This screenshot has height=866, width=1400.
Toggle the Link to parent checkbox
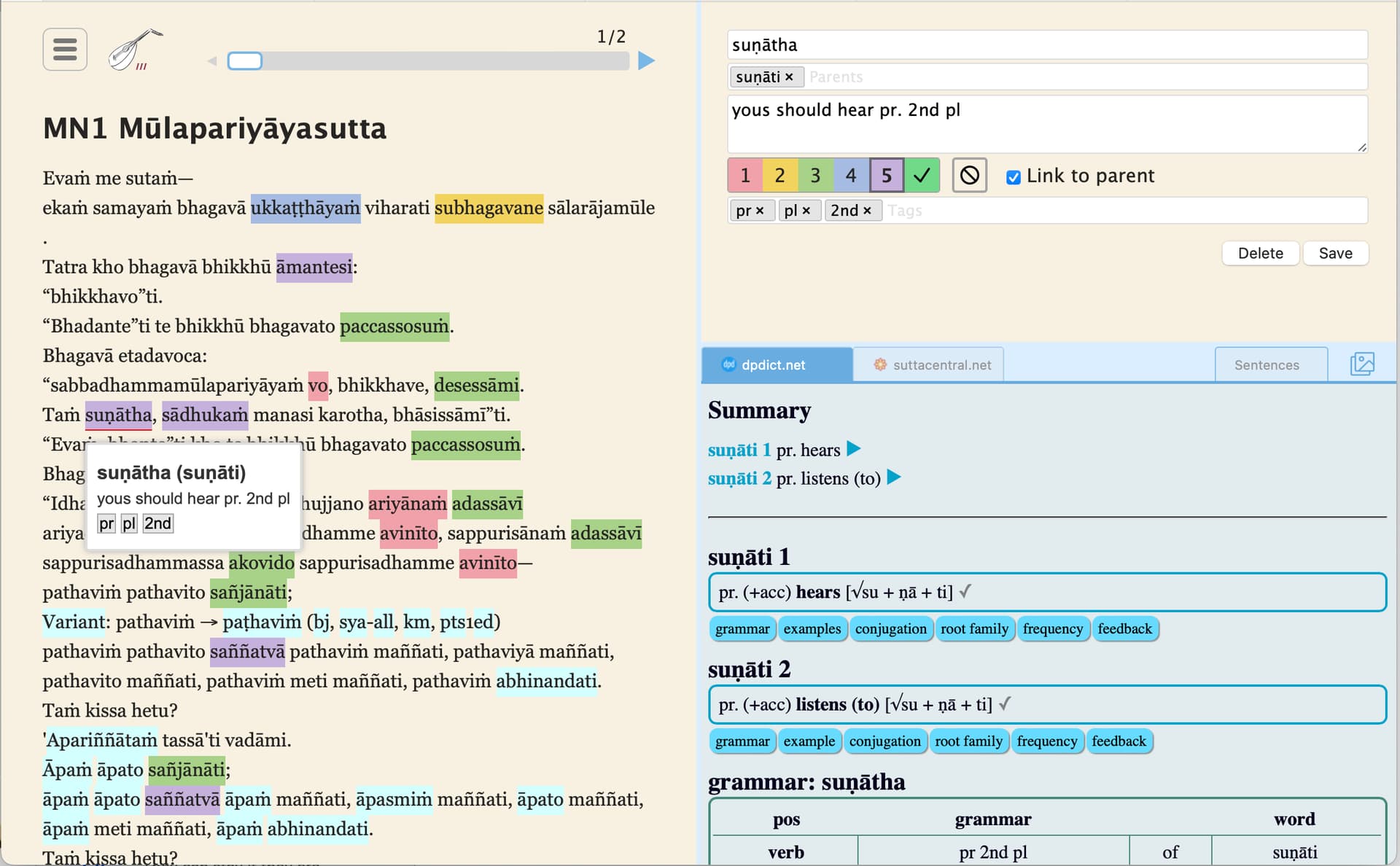coord(1013,177)
